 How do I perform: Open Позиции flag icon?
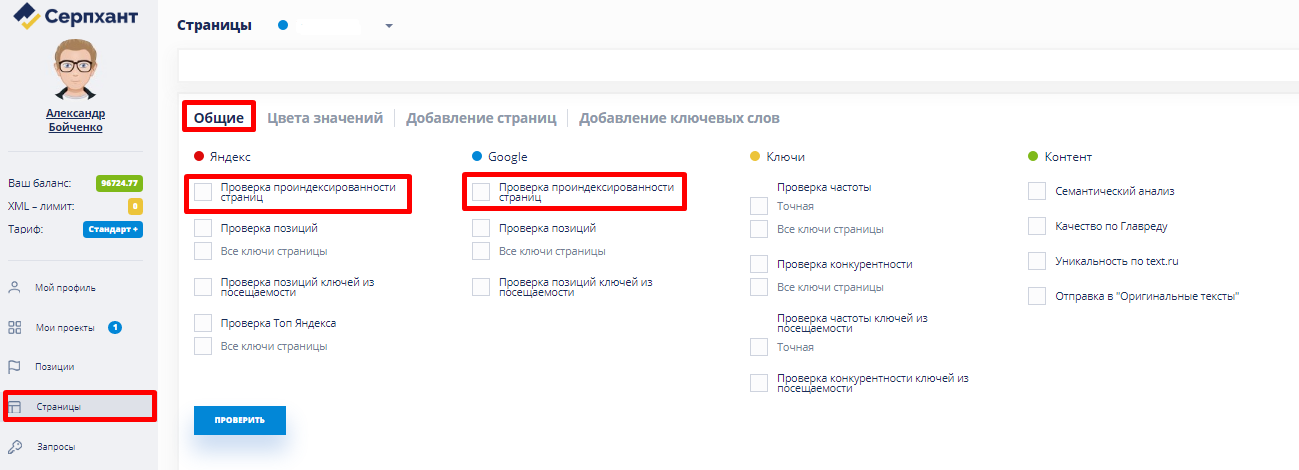15,367
